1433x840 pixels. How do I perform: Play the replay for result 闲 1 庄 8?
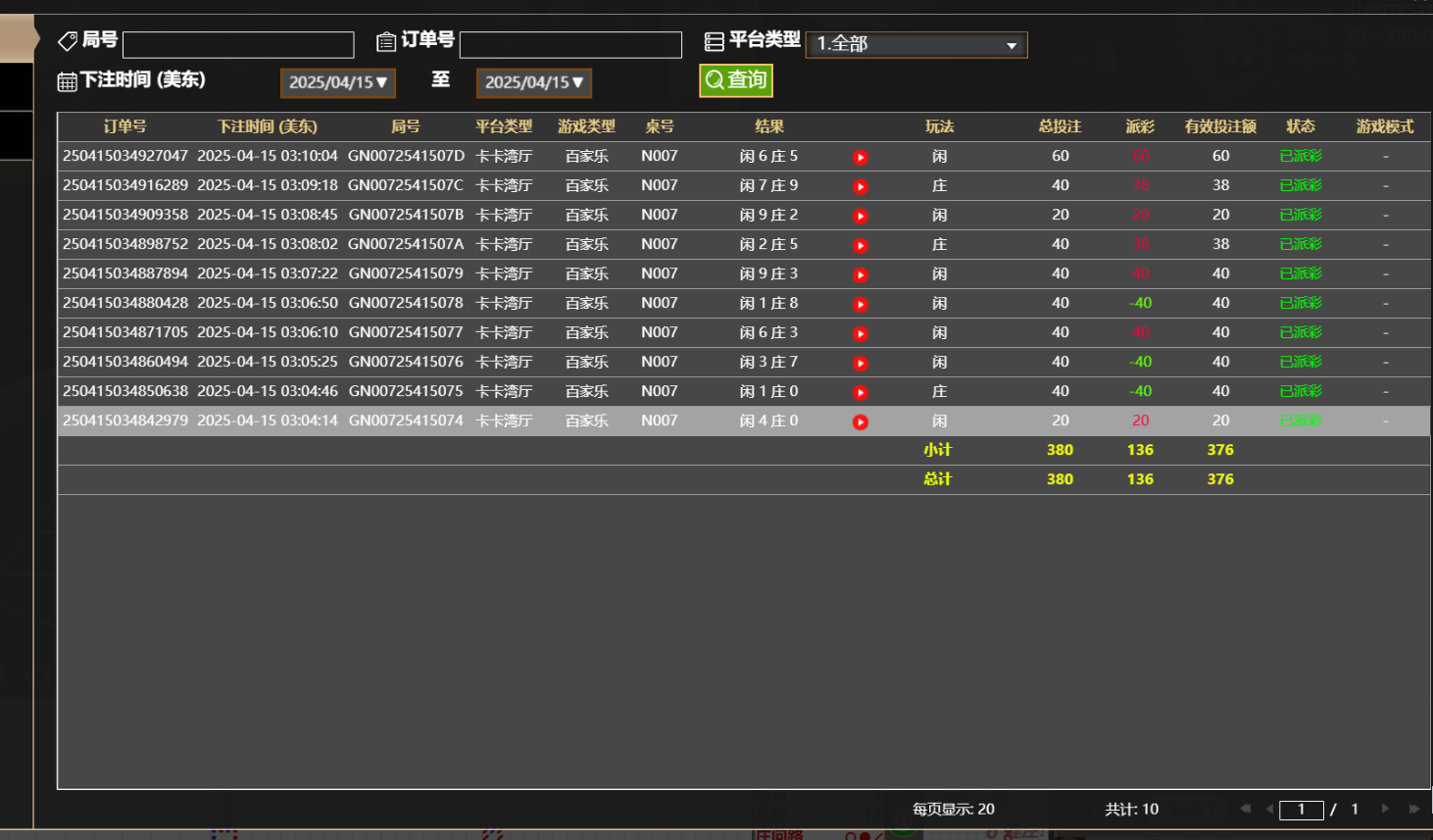860,303
